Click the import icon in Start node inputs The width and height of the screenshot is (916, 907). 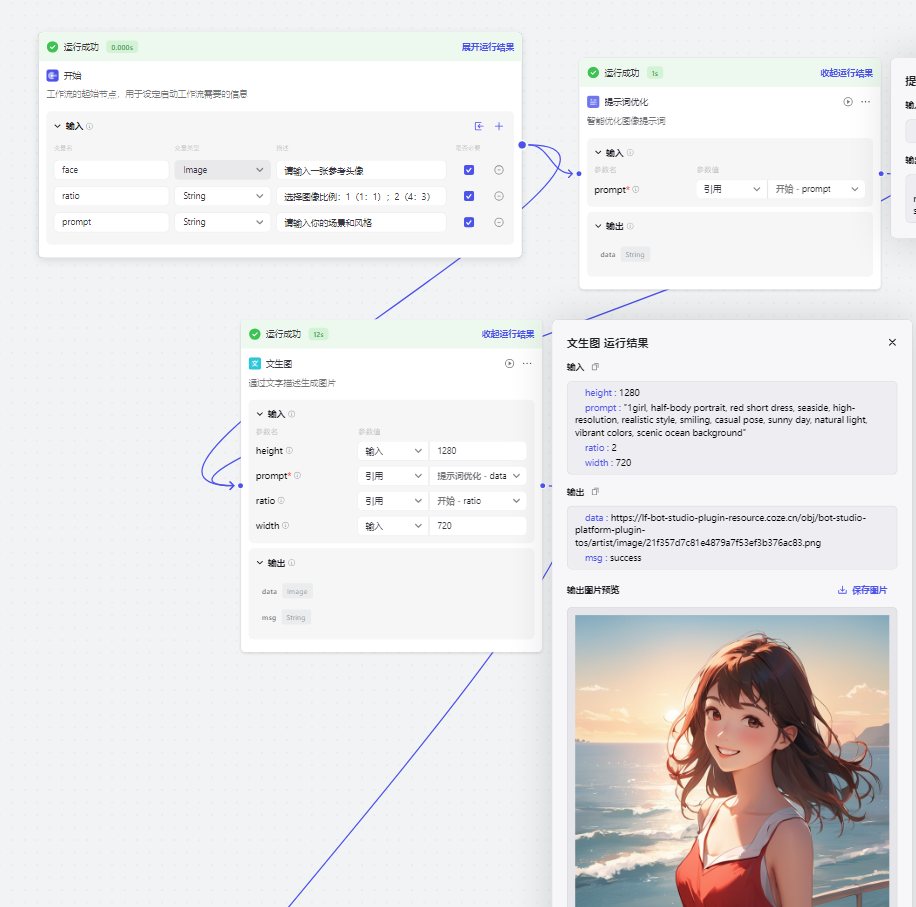pyautogui.click(x=479, y=126)
